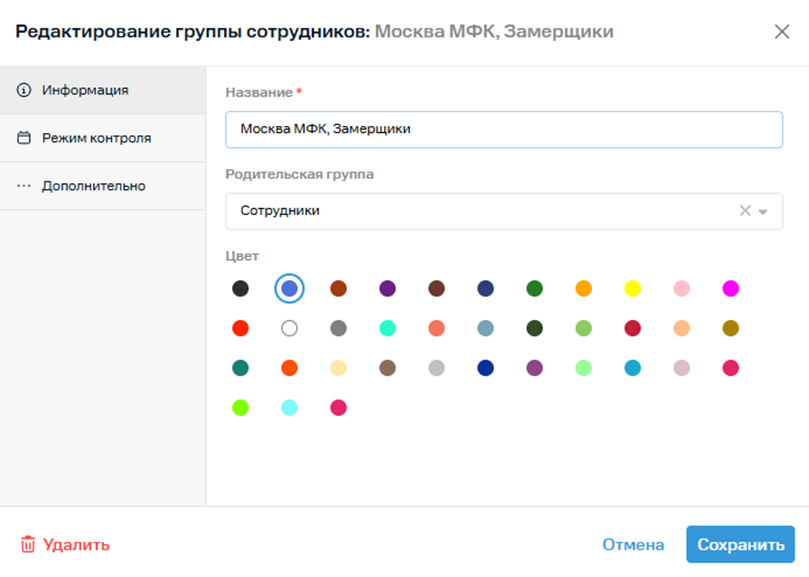Select the magenta color swatch in first row
The image size is (809, 577).
[730, 288]
